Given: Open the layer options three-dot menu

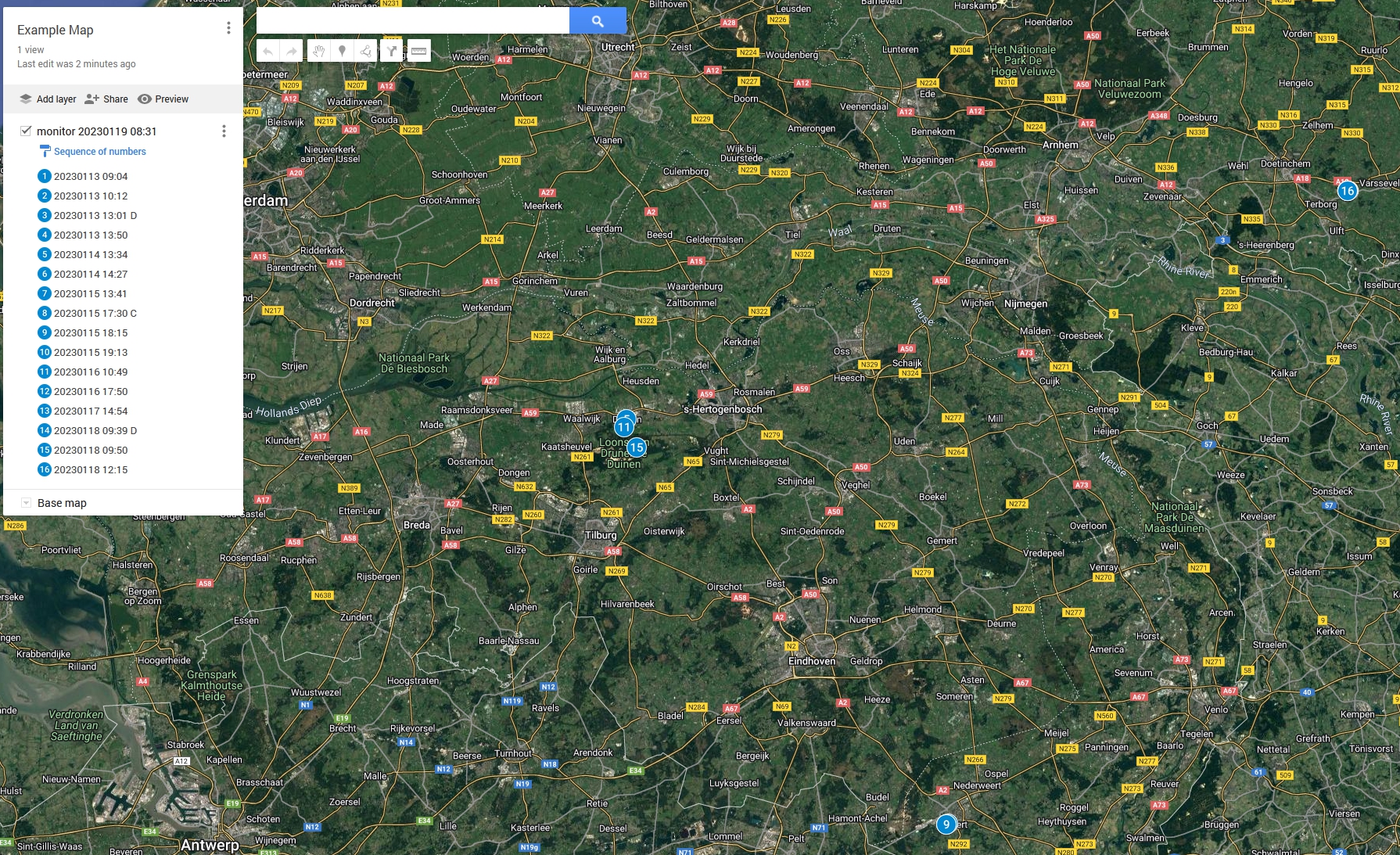Looking at the screenshot, I should point(224,131).
